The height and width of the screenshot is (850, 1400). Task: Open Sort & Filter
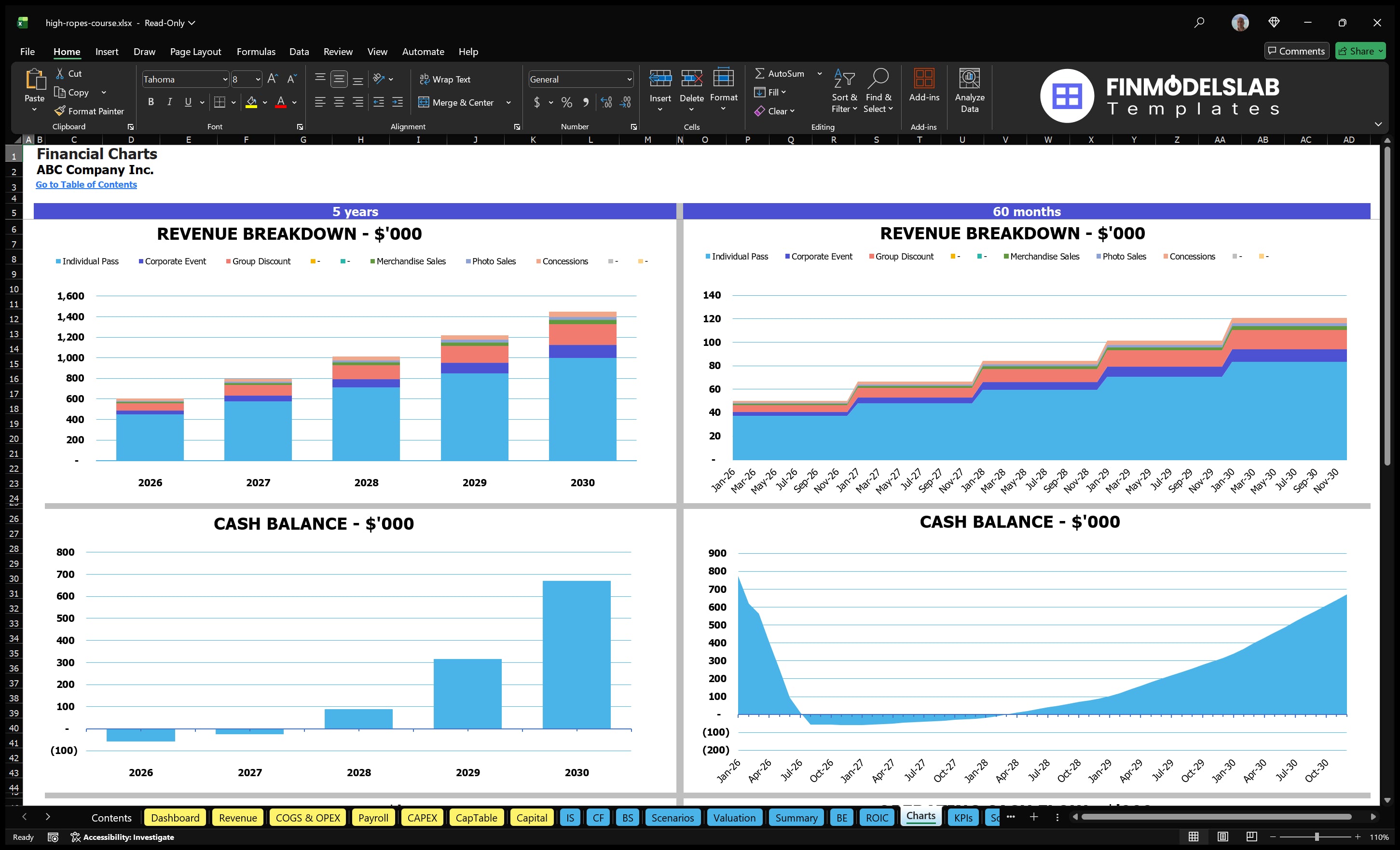point(844,91)
